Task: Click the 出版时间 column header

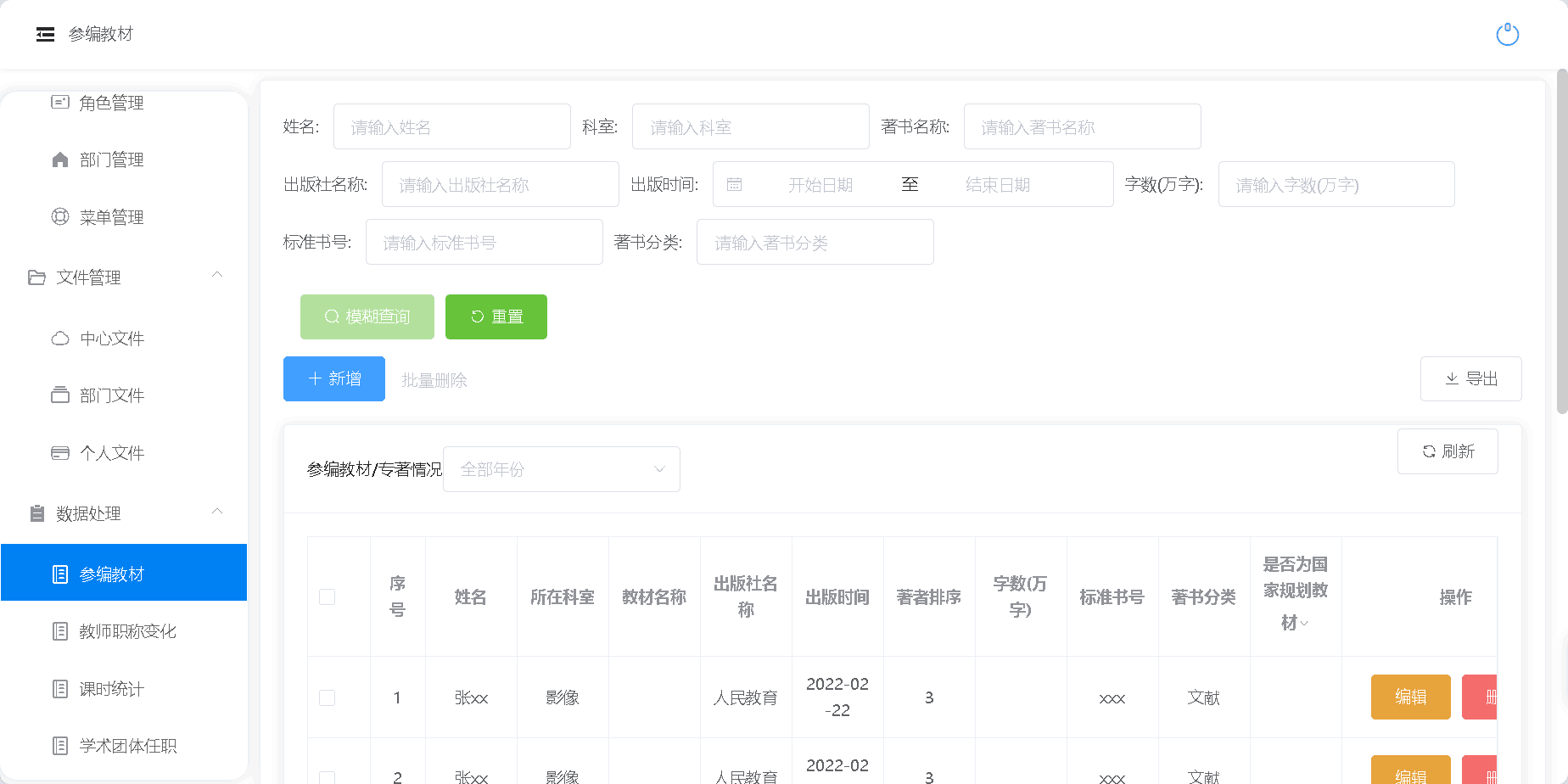Action: click(x=837, y=597)
